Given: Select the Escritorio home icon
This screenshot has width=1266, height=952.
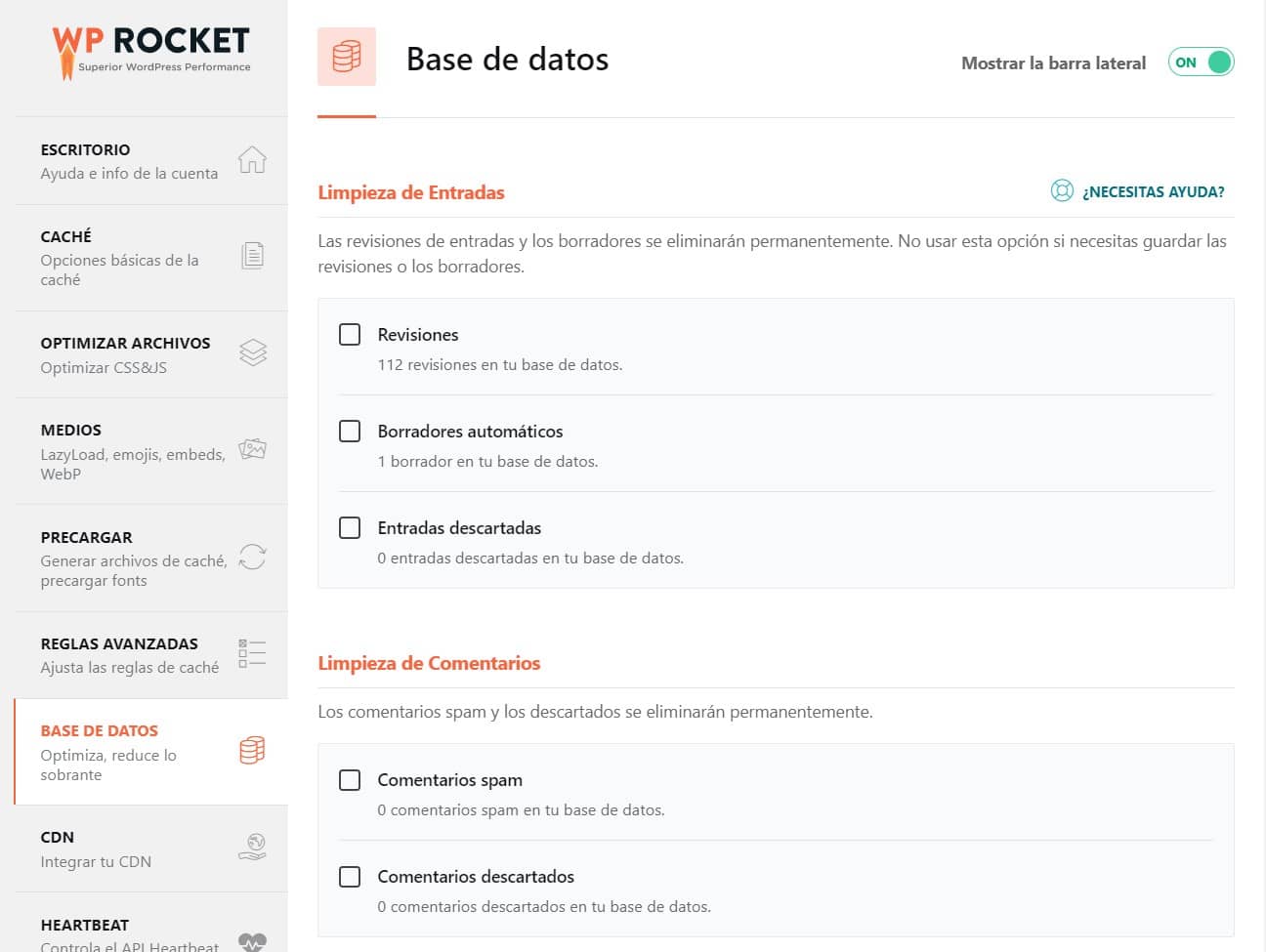Looking at the screenshot, I should tap(252, 160).
